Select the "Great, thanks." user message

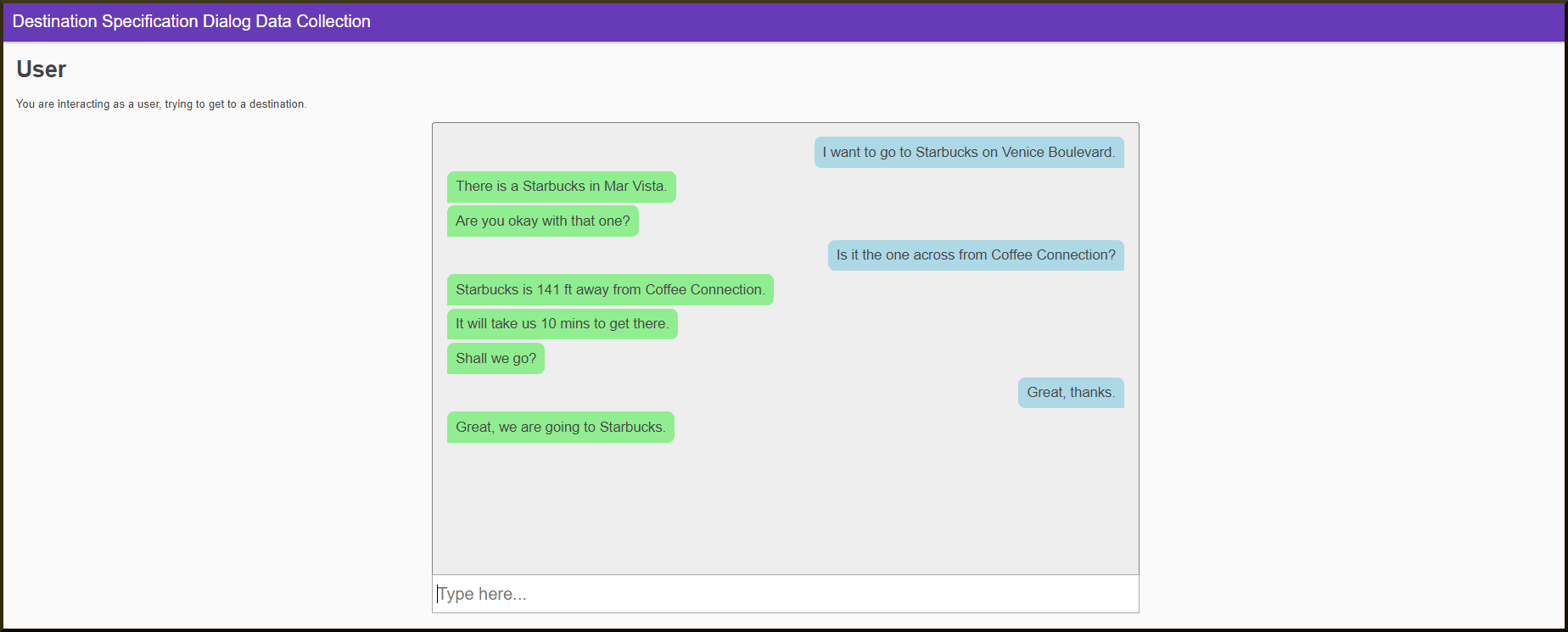click(1071, 393)
